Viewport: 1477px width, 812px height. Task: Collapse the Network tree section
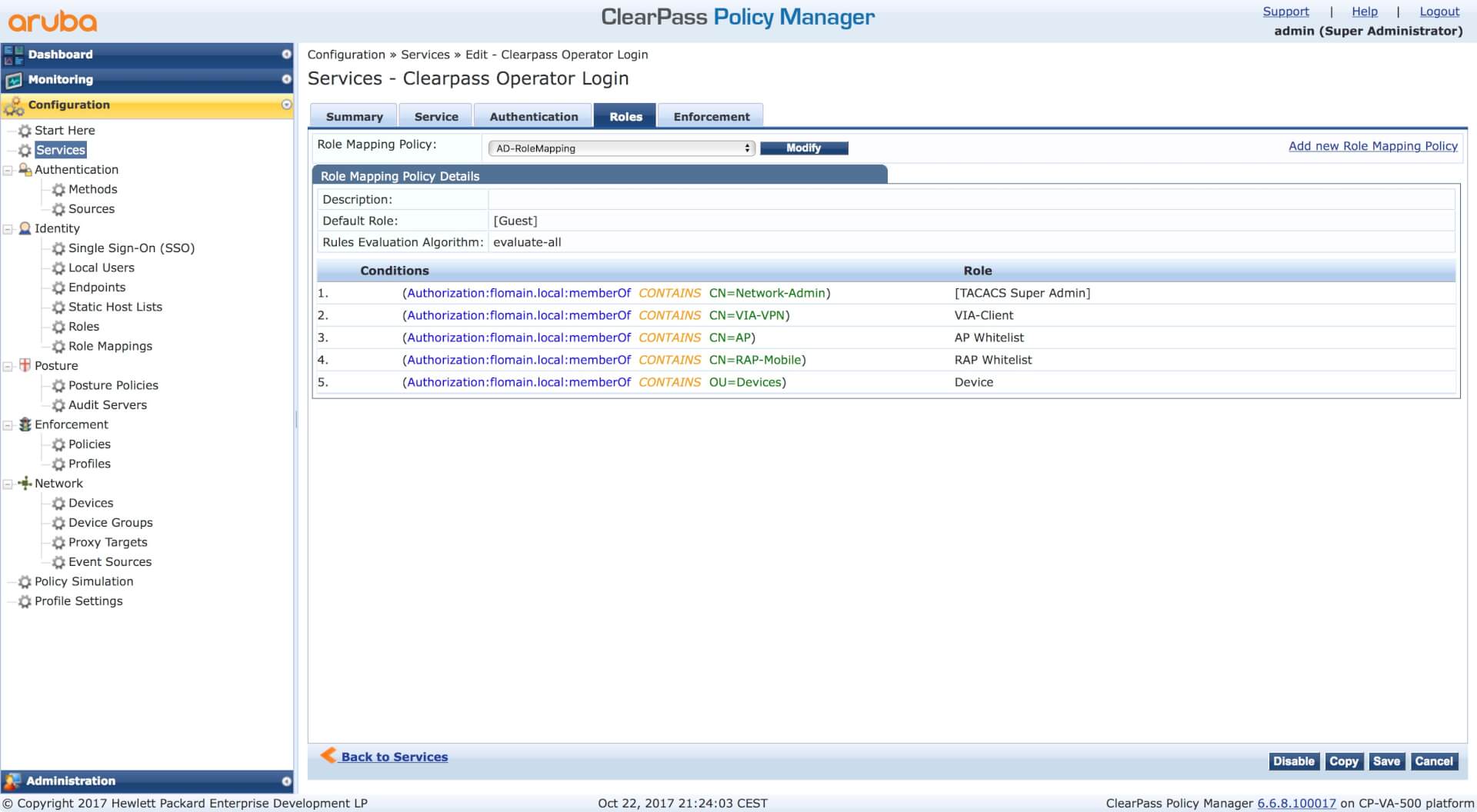tap(8, 484)
